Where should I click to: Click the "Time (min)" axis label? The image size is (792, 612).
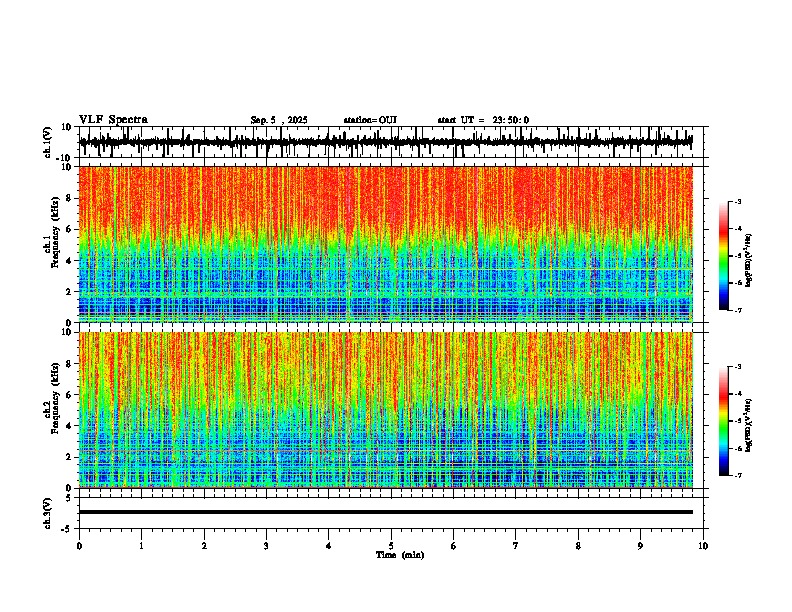click(400, 555)
